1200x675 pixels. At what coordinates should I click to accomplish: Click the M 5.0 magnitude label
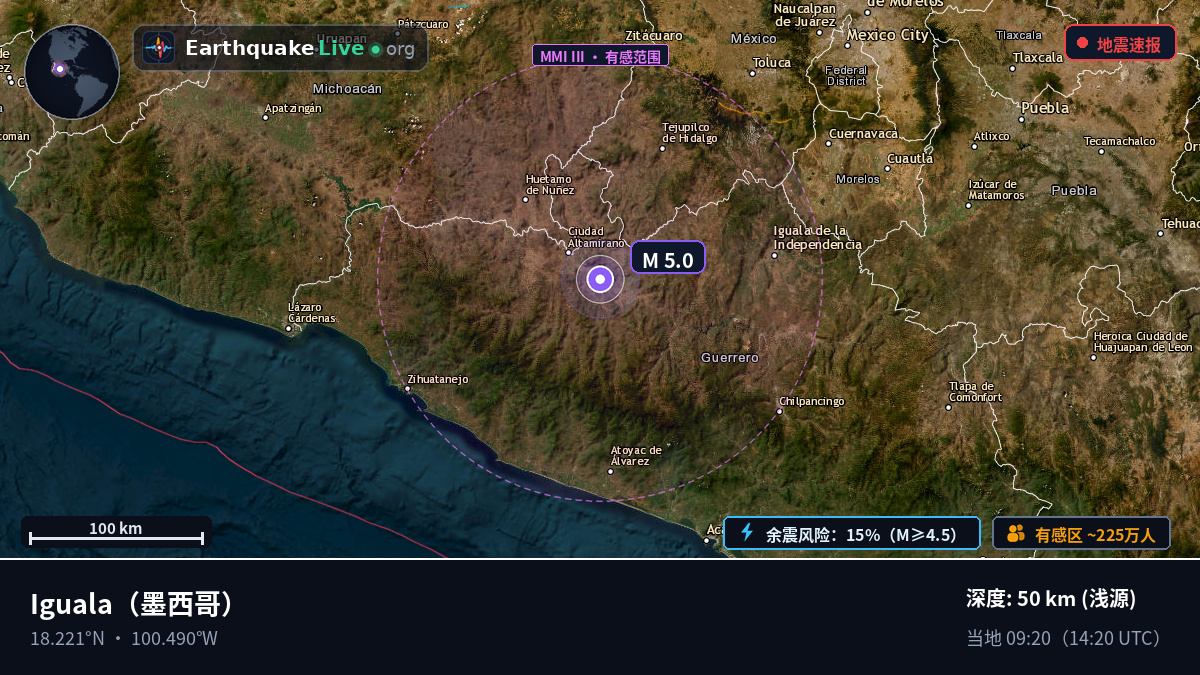coord(668,260)
